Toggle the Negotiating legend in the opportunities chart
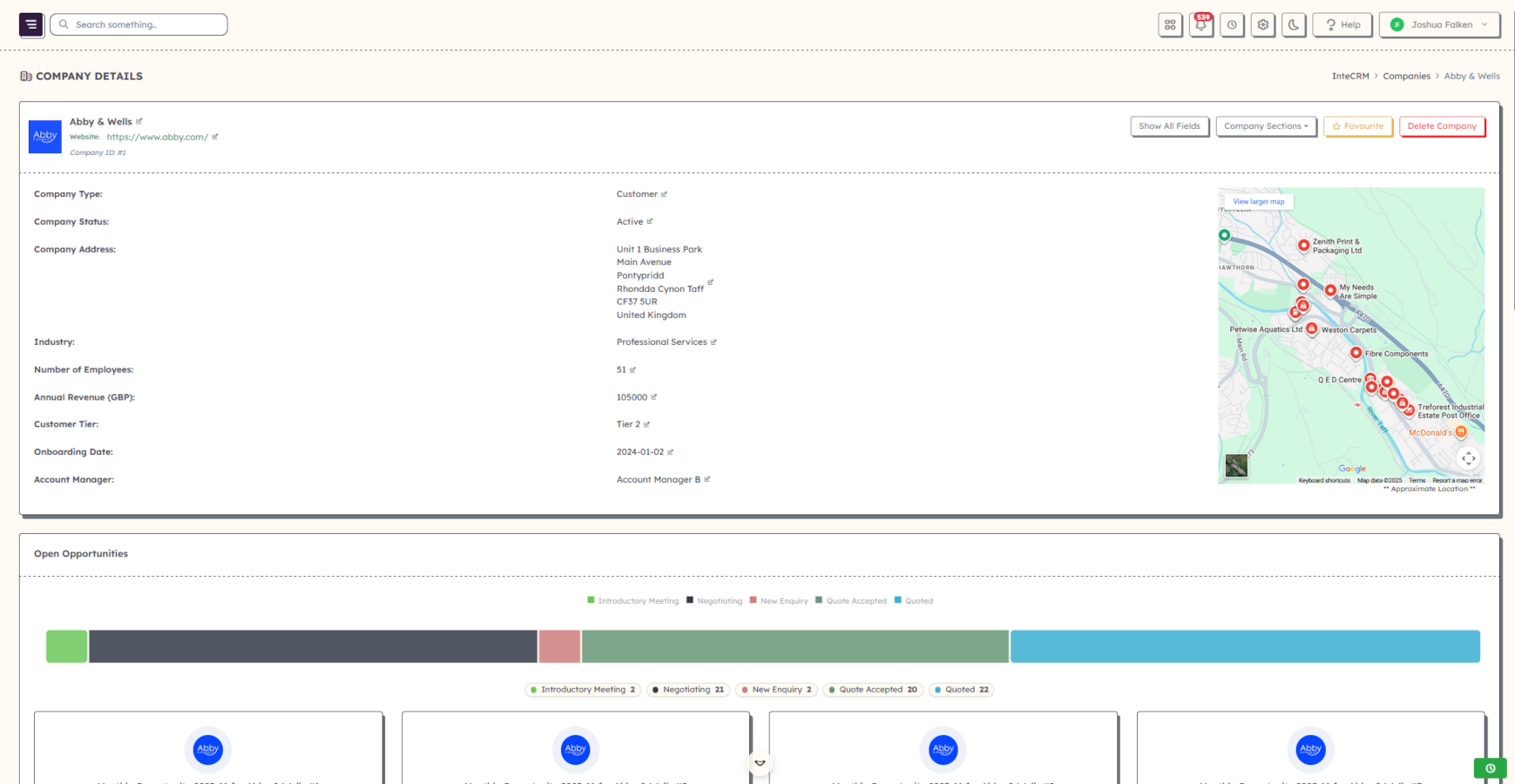The height and width of the screenshot is (784, 1515). click(x=714, y=600)
